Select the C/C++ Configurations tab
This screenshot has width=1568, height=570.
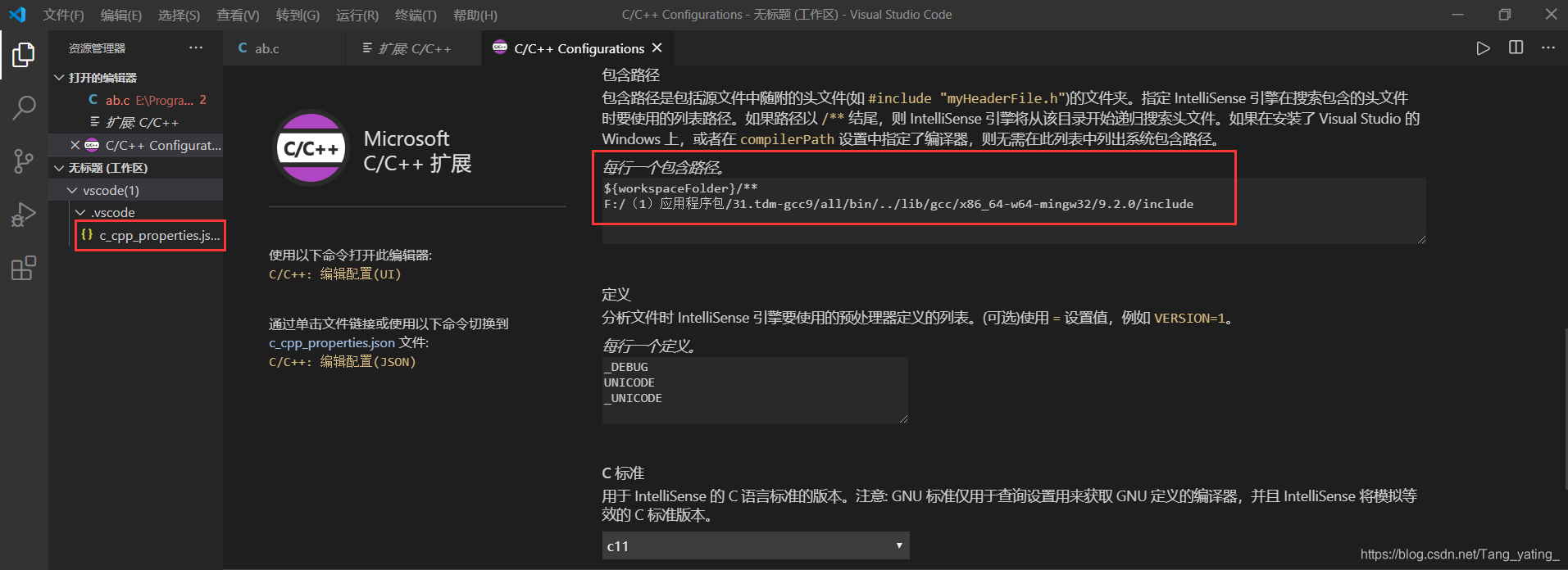[579, 48]
